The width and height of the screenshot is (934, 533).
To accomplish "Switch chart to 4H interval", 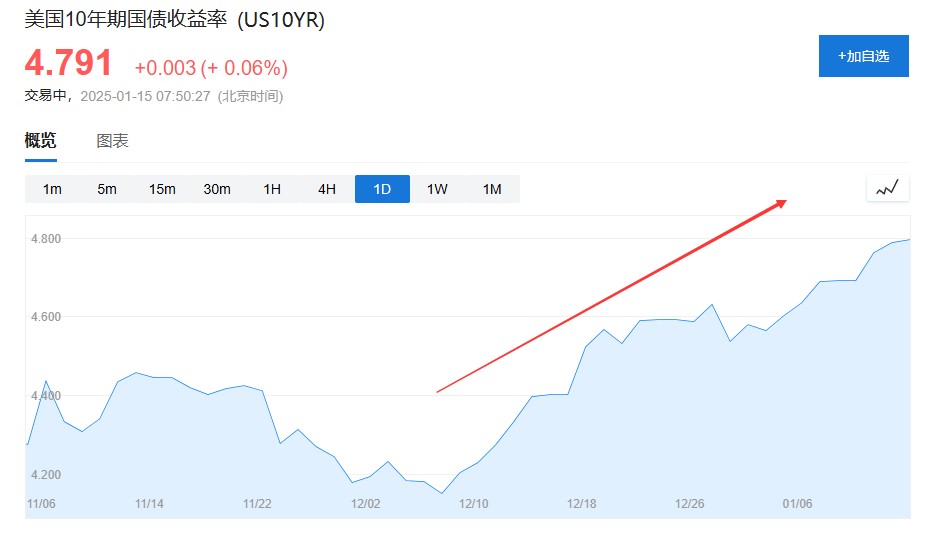I will tap(327, 189).
